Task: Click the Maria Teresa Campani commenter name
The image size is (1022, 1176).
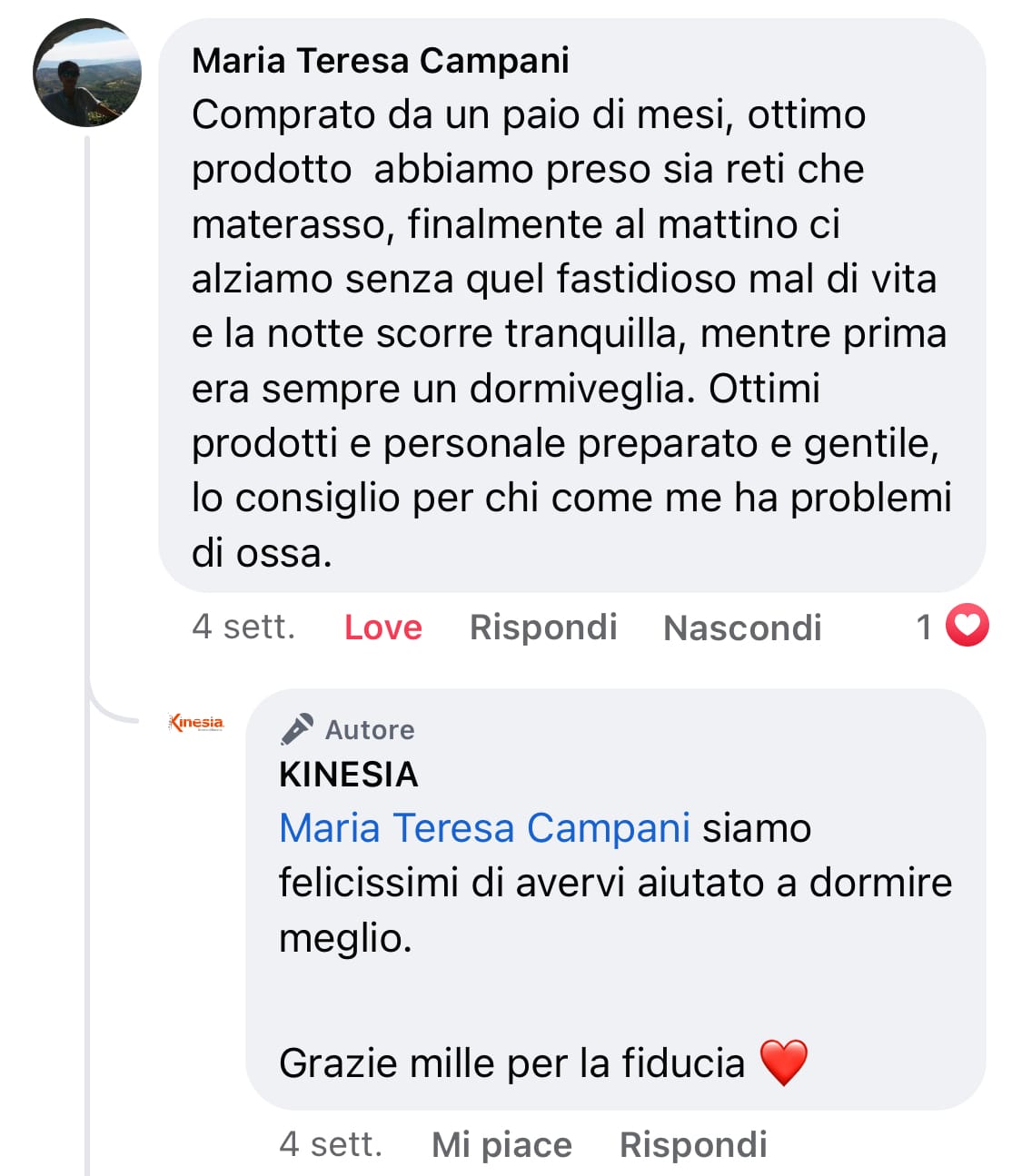Action: [381, 61]
